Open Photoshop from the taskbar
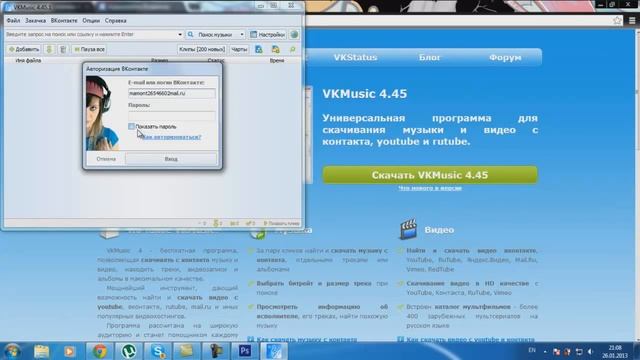 (245, 351)
